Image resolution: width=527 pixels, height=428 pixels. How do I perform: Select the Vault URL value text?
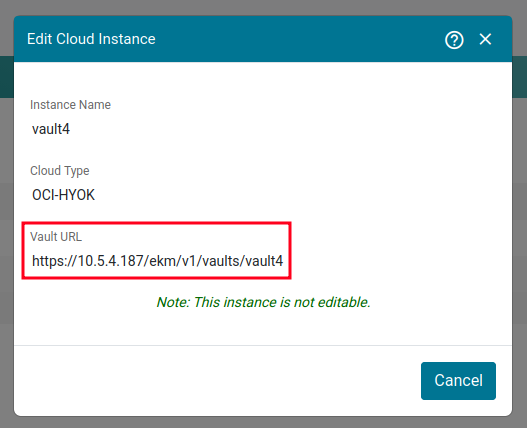(x=157, y=261)
